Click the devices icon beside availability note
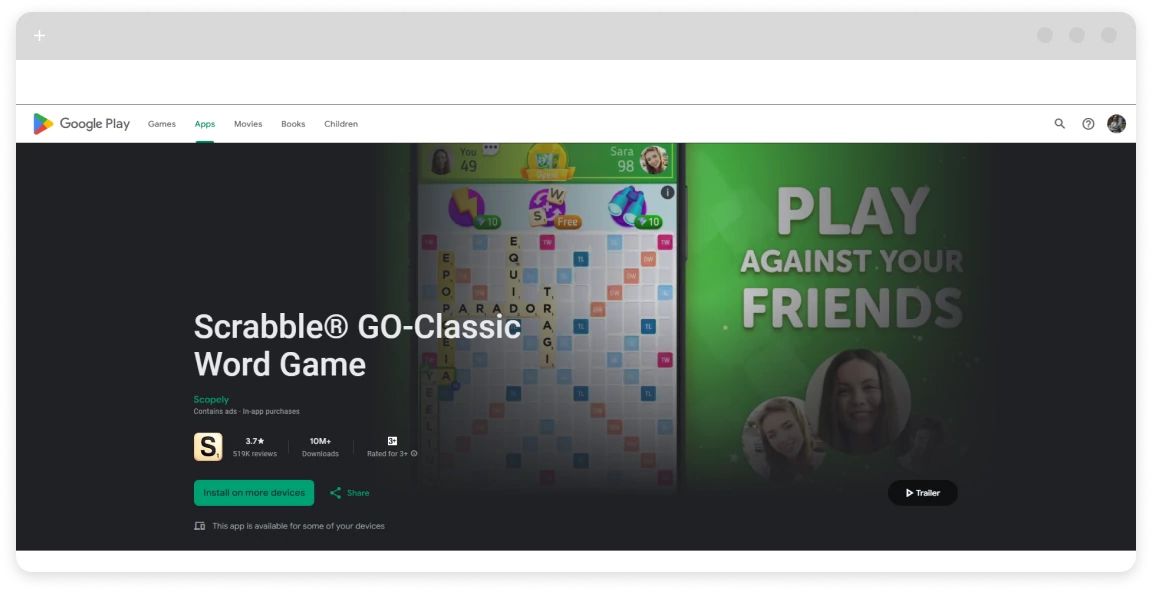The width and height of the screenshot is (1152, 592). [x=200, y=526]
